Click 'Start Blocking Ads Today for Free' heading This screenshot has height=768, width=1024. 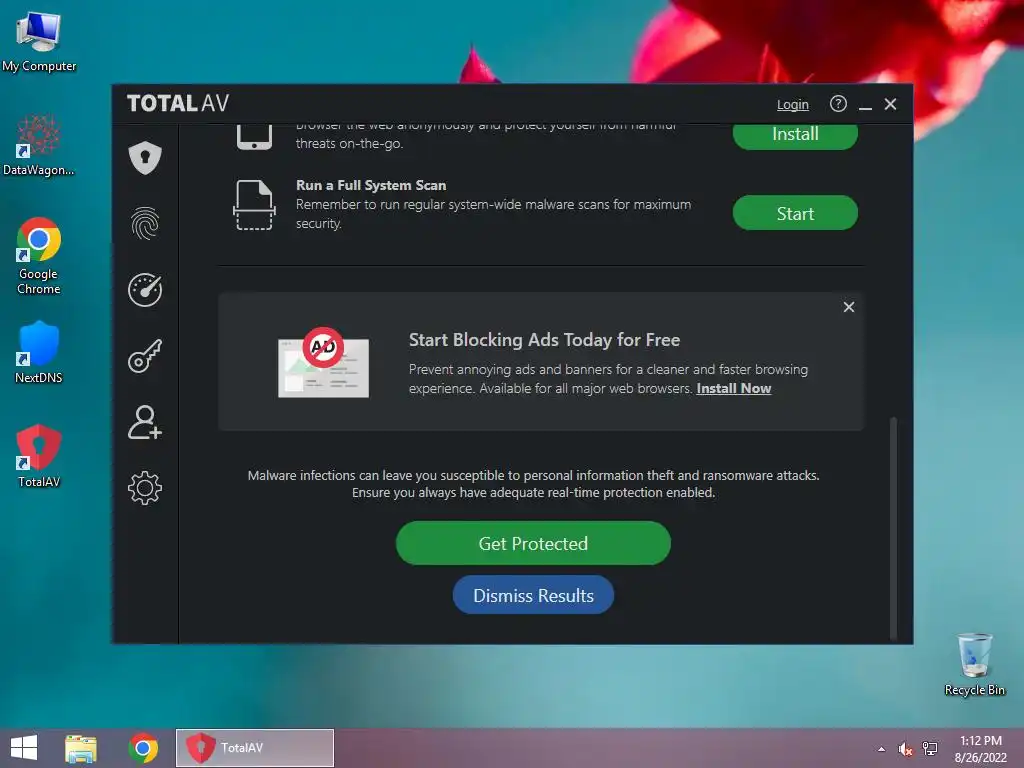tap(544, 340)
